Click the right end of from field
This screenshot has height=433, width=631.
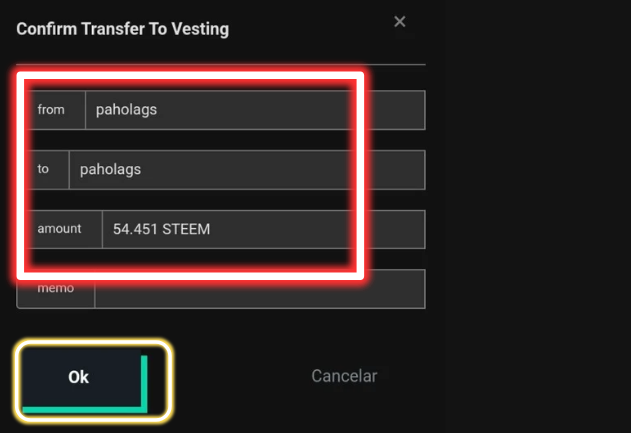(397, 110)
